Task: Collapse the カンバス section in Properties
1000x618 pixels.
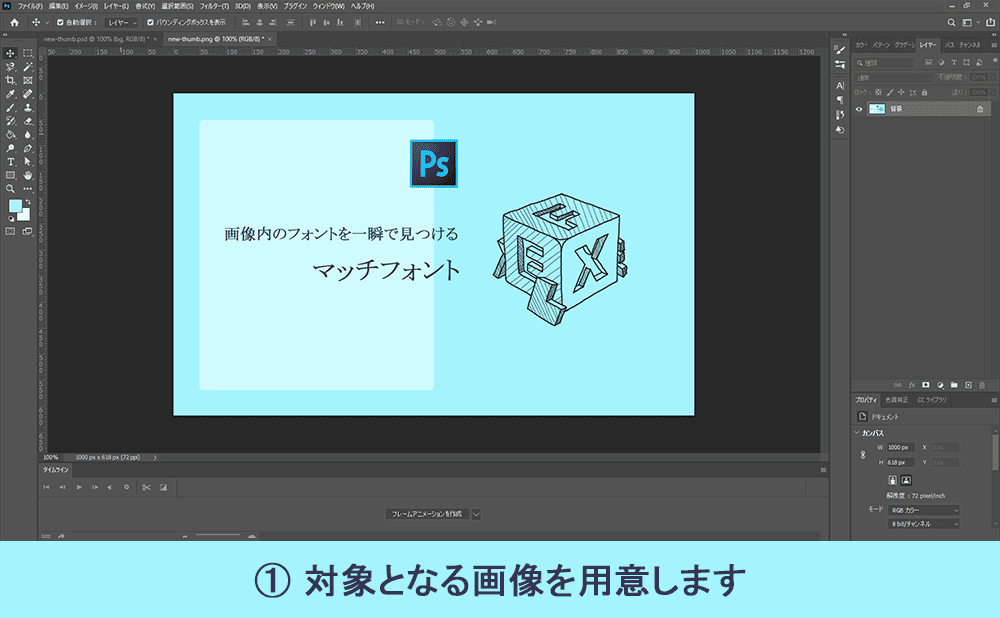Action: tap(856, 433)
